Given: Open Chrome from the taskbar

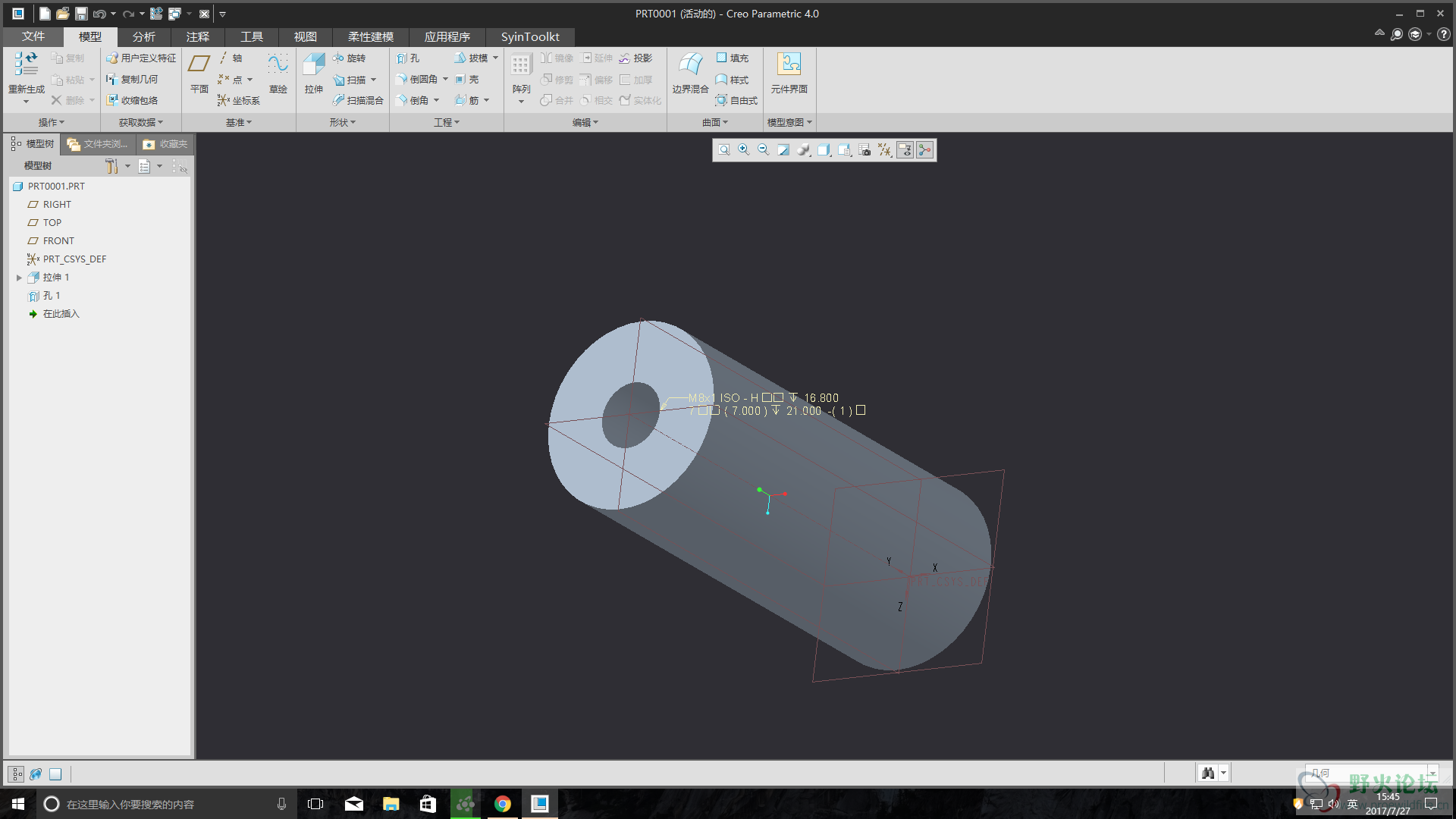Looking at the screenshot, I should [x=502, y=804].
